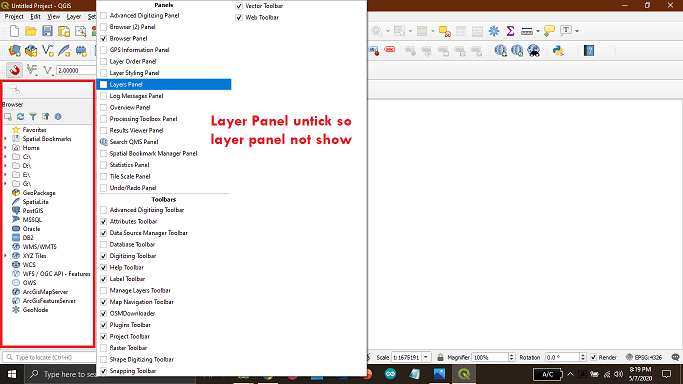
Task: Disable the Snapping Toolbar checkbox
Action: [x=104, y=371]
